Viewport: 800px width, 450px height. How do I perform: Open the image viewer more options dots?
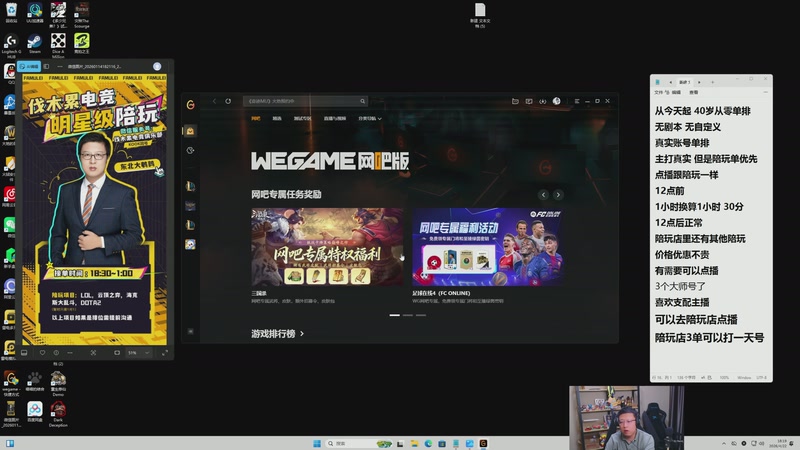tap(60, 66)
